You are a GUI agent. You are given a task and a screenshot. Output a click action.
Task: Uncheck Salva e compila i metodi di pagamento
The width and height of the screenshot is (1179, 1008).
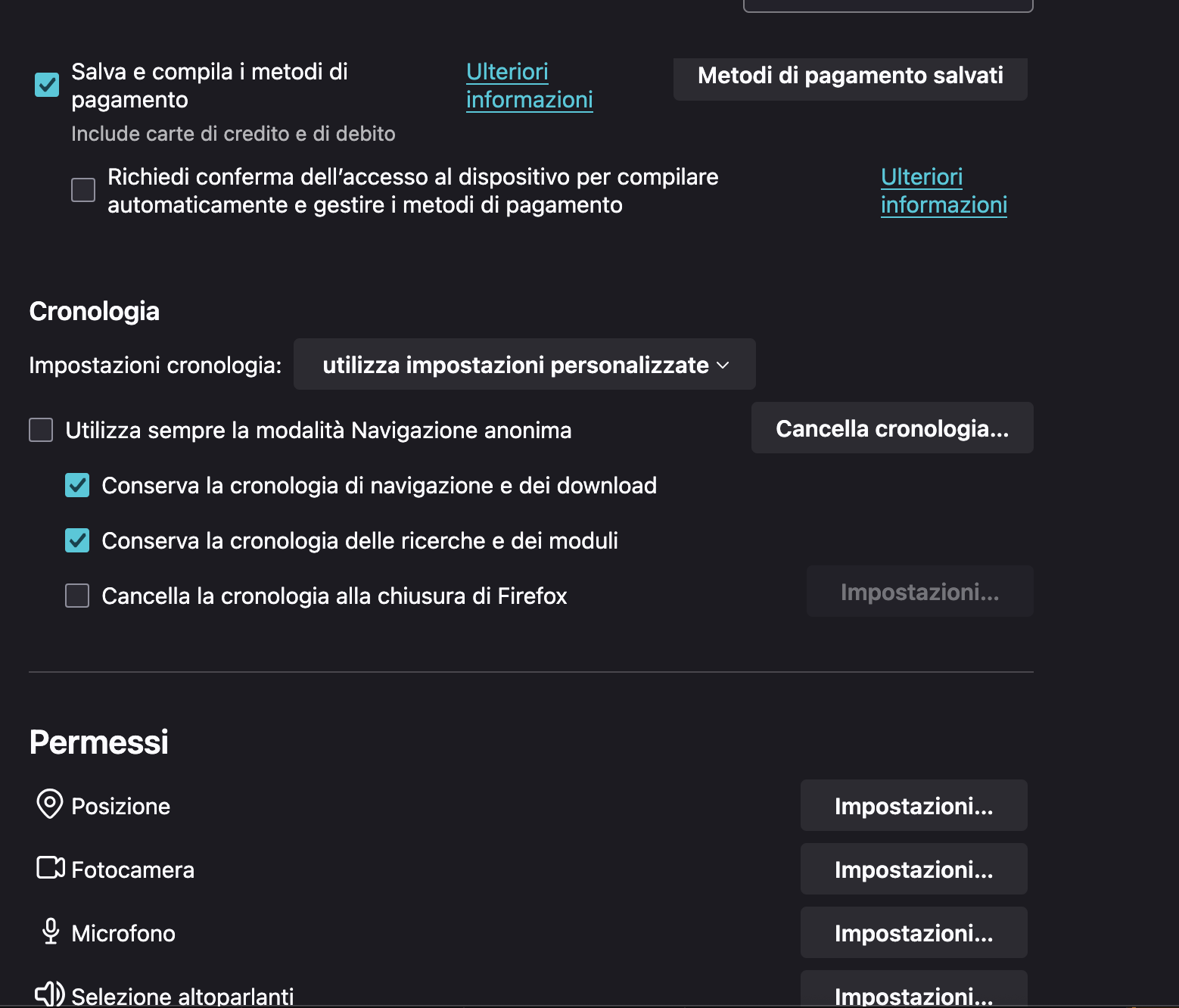click(47, 85)
